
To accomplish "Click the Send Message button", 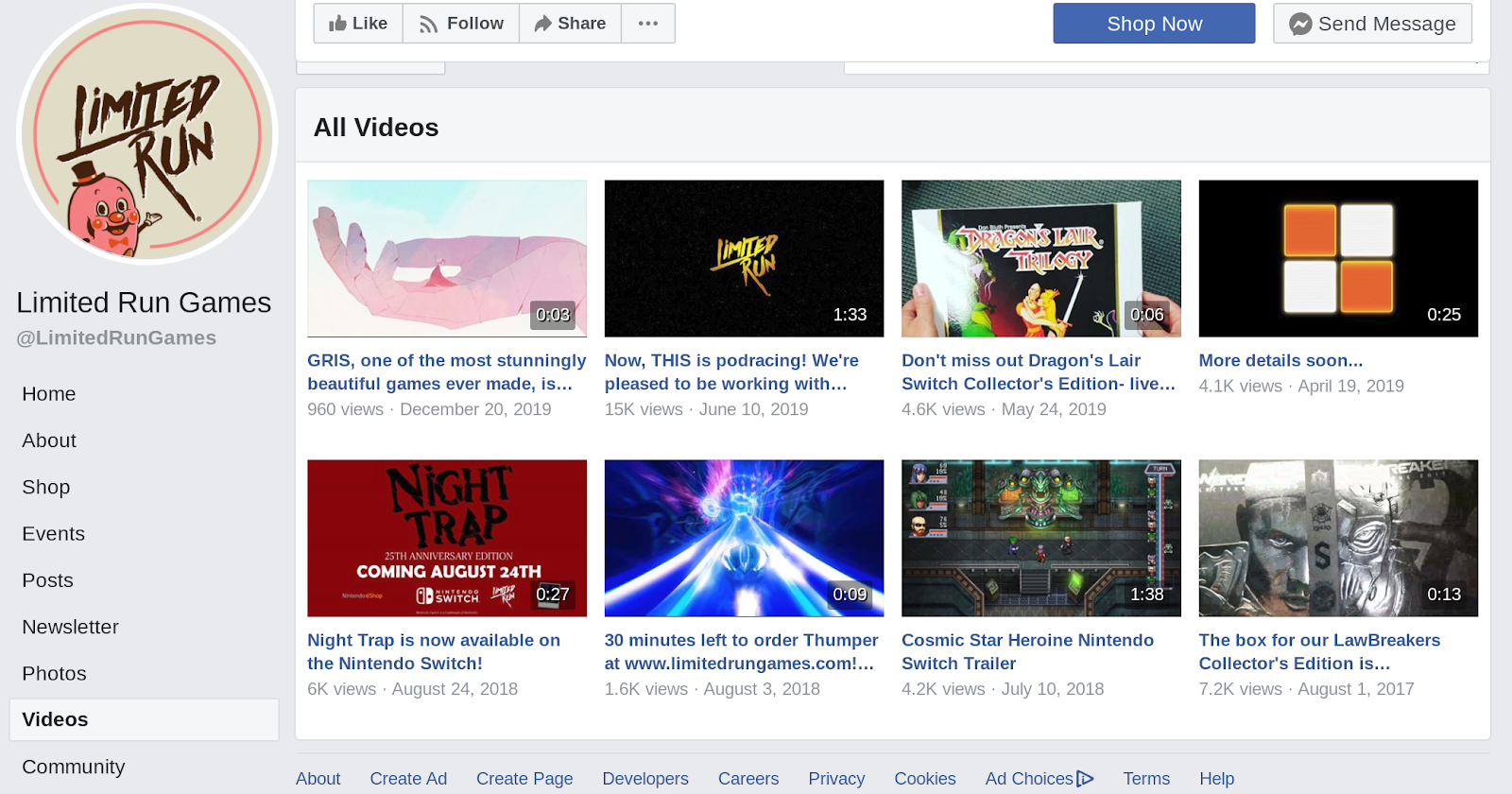I will 1372,24.
